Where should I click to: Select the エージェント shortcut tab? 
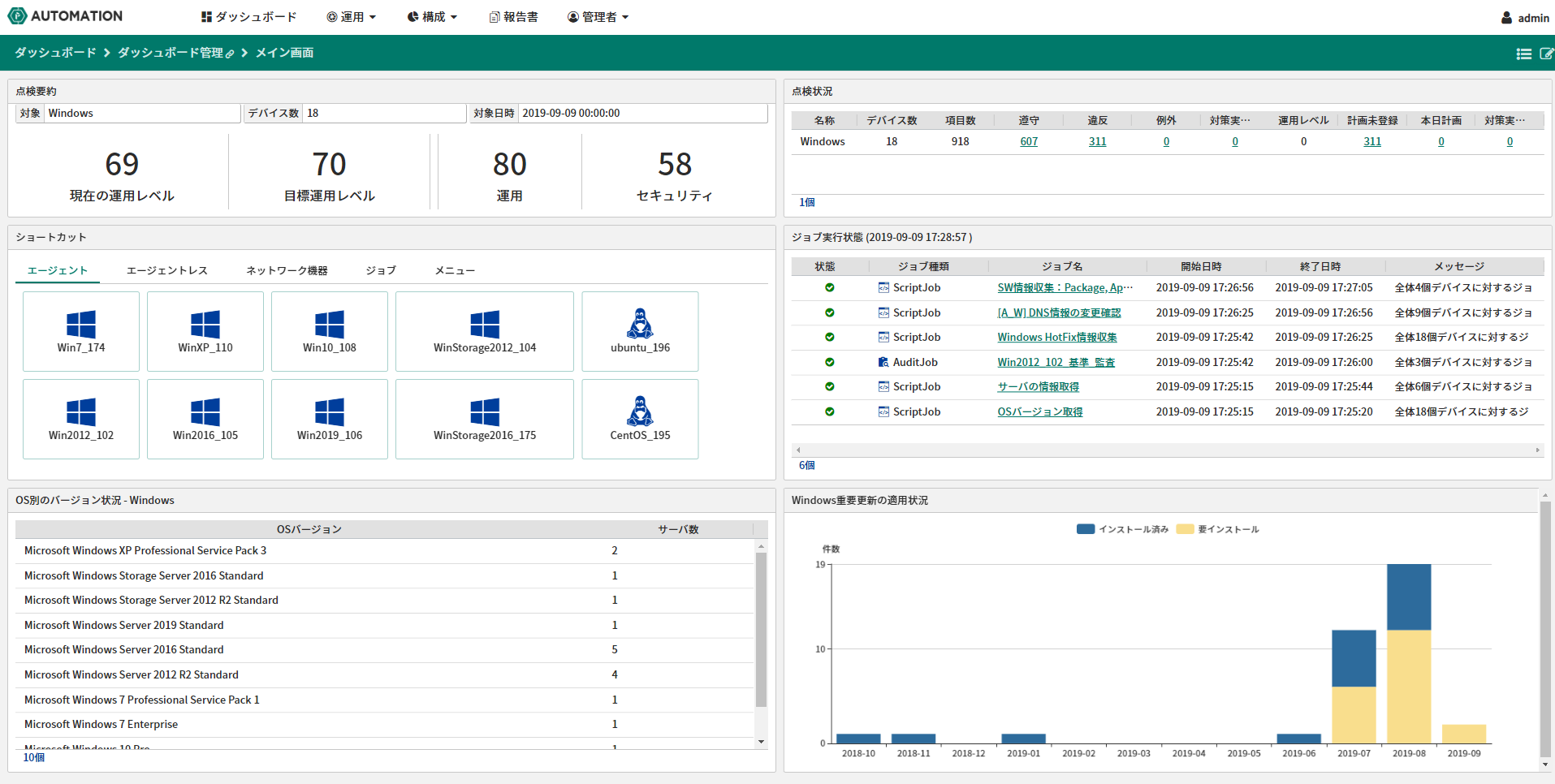click(58, 270)
